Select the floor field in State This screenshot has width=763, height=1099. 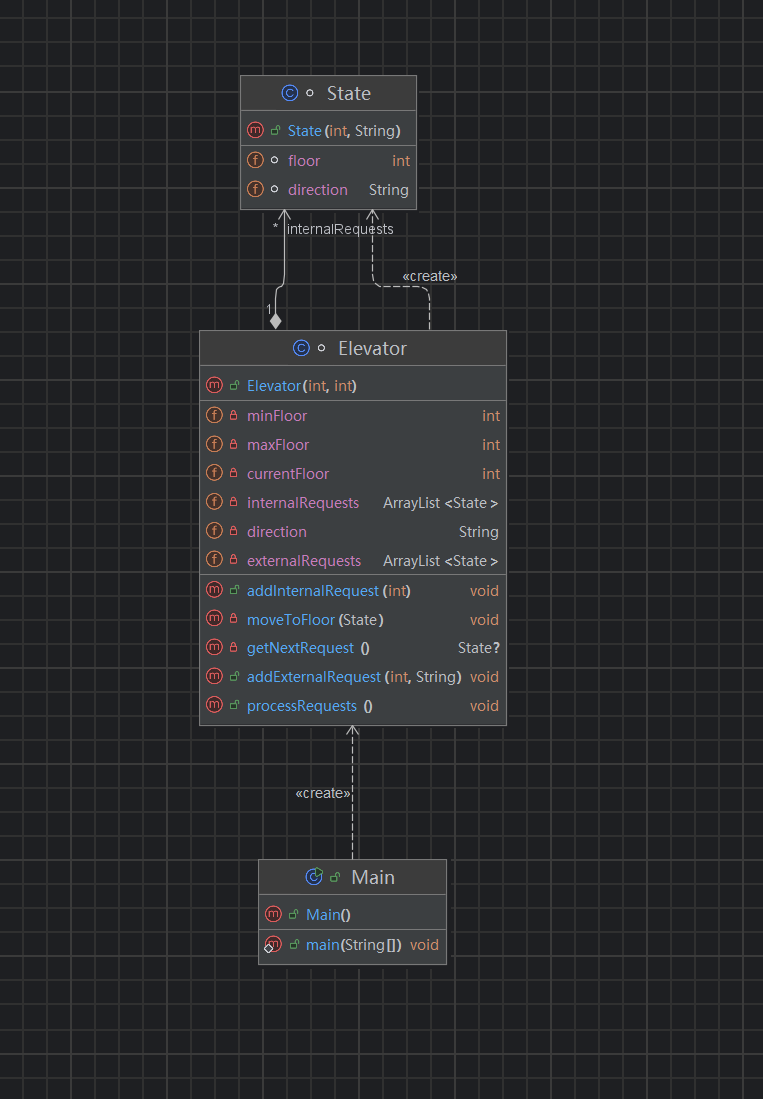click(329, 161)
